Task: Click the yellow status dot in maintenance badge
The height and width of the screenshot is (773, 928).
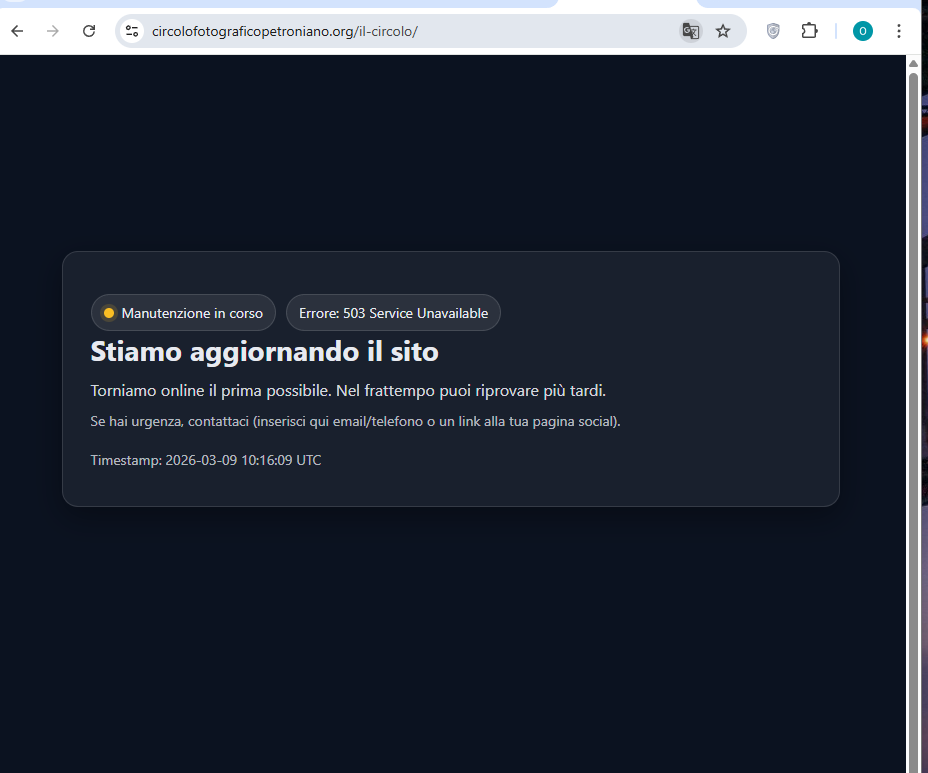Action: [x=109, y=313]
